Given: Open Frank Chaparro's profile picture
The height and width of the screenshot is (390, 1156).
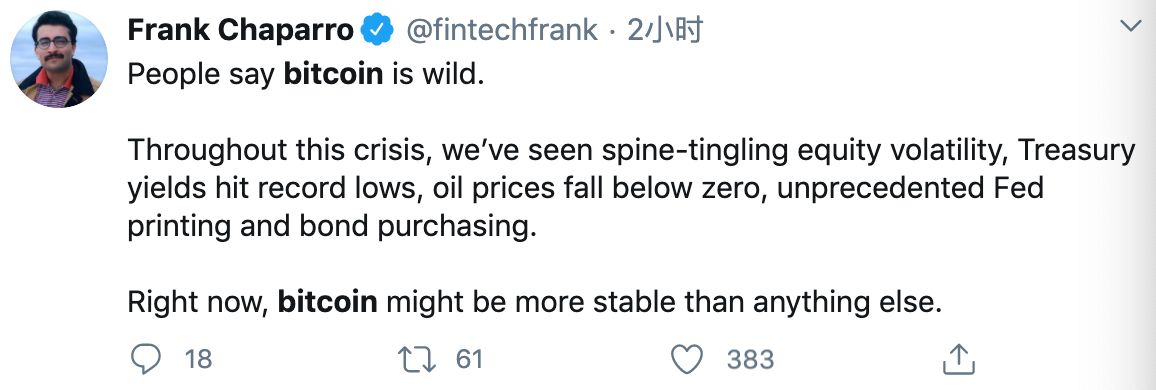Looking at the screenshot, I should [59, 59].
